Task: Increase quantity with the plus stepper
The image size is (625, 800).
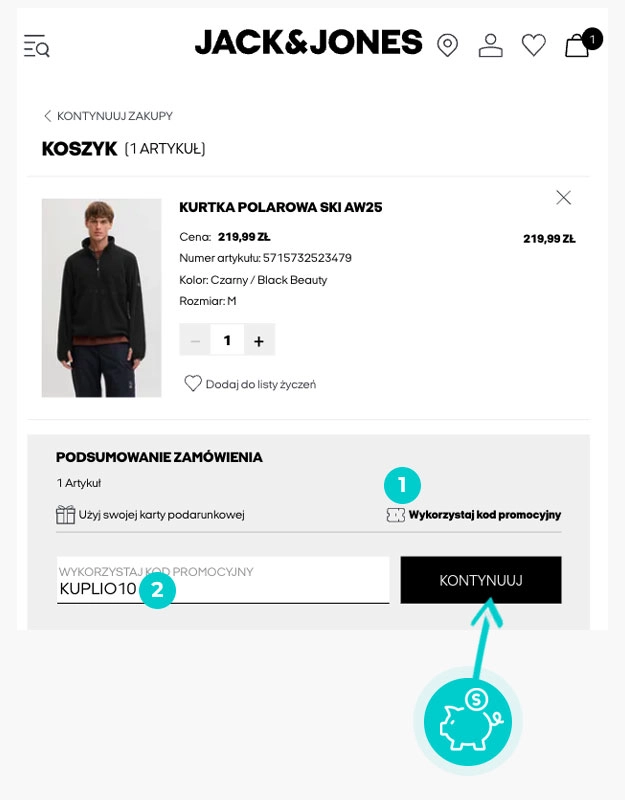Action: (x=259, y=339)
